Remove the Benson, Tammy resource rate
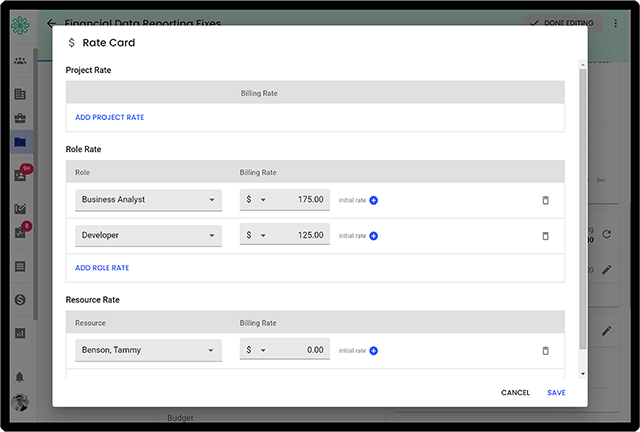 (x=545, y=351)
